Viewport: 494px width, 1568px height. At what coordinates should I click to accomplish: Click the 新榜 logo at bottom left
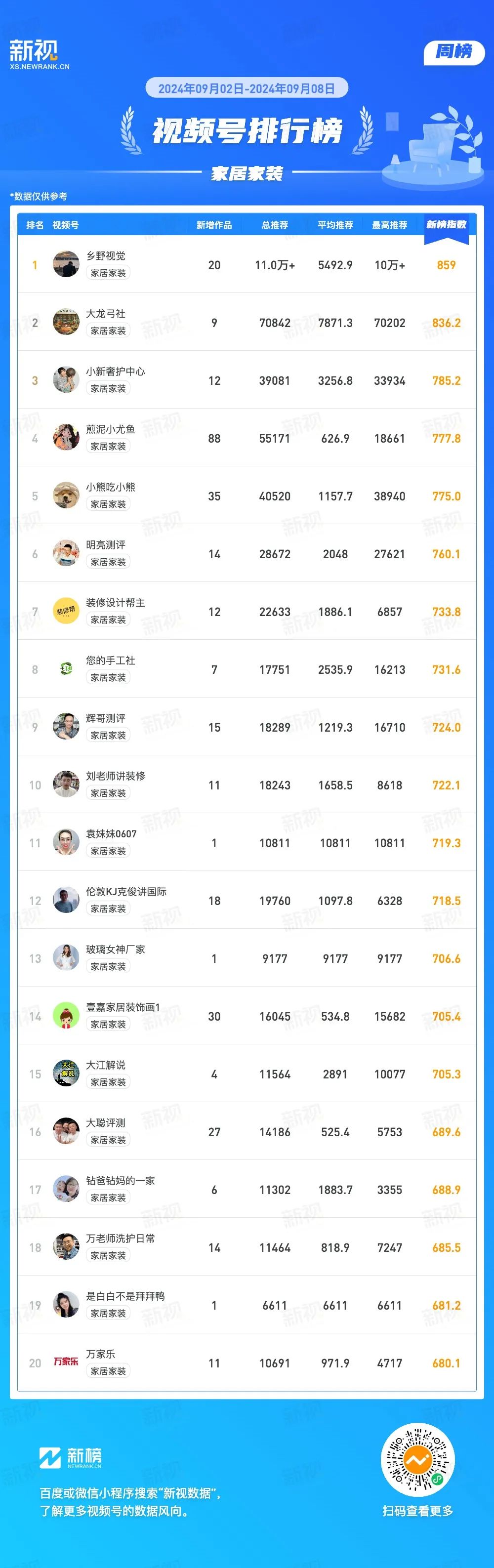click(71, 1457)
